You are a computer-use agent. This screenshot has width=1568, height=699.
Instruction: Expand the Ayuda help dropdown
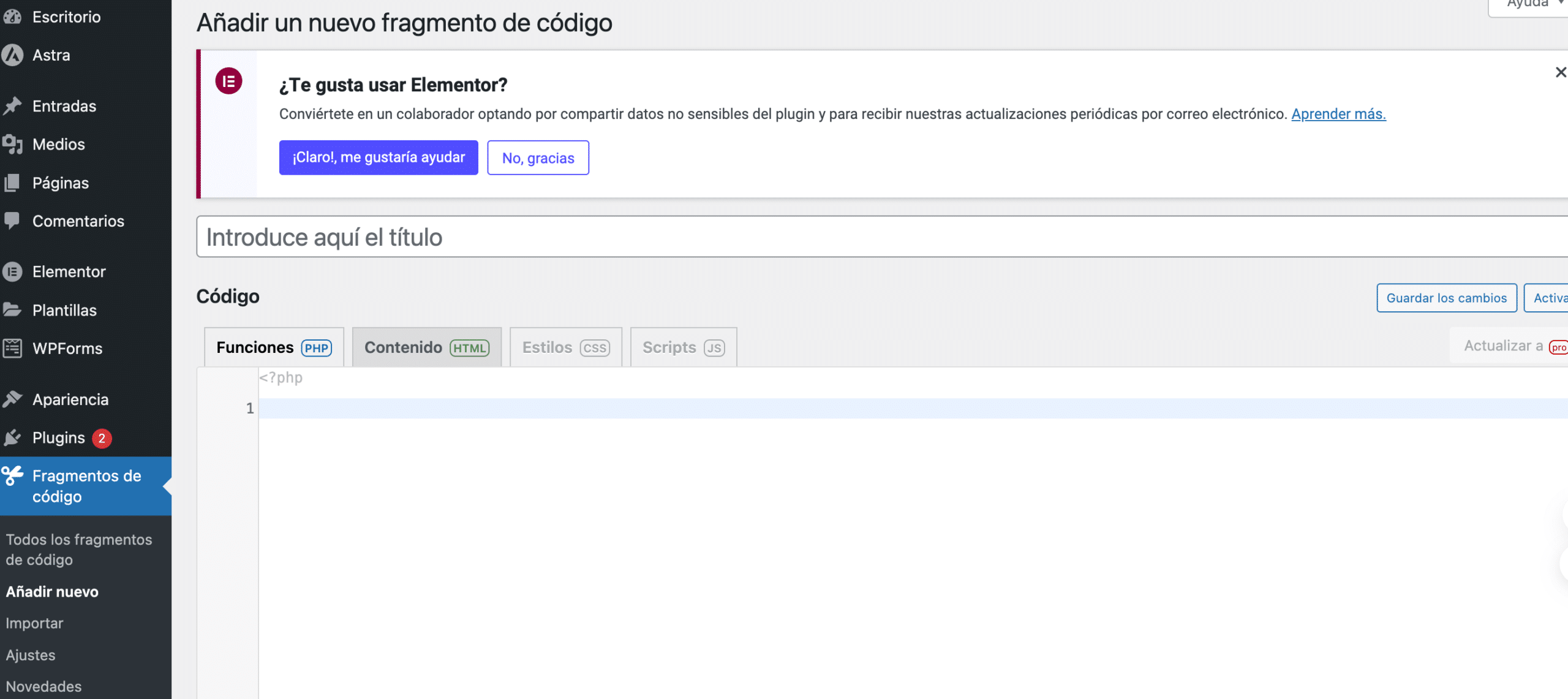click(x=1531, y=5)
